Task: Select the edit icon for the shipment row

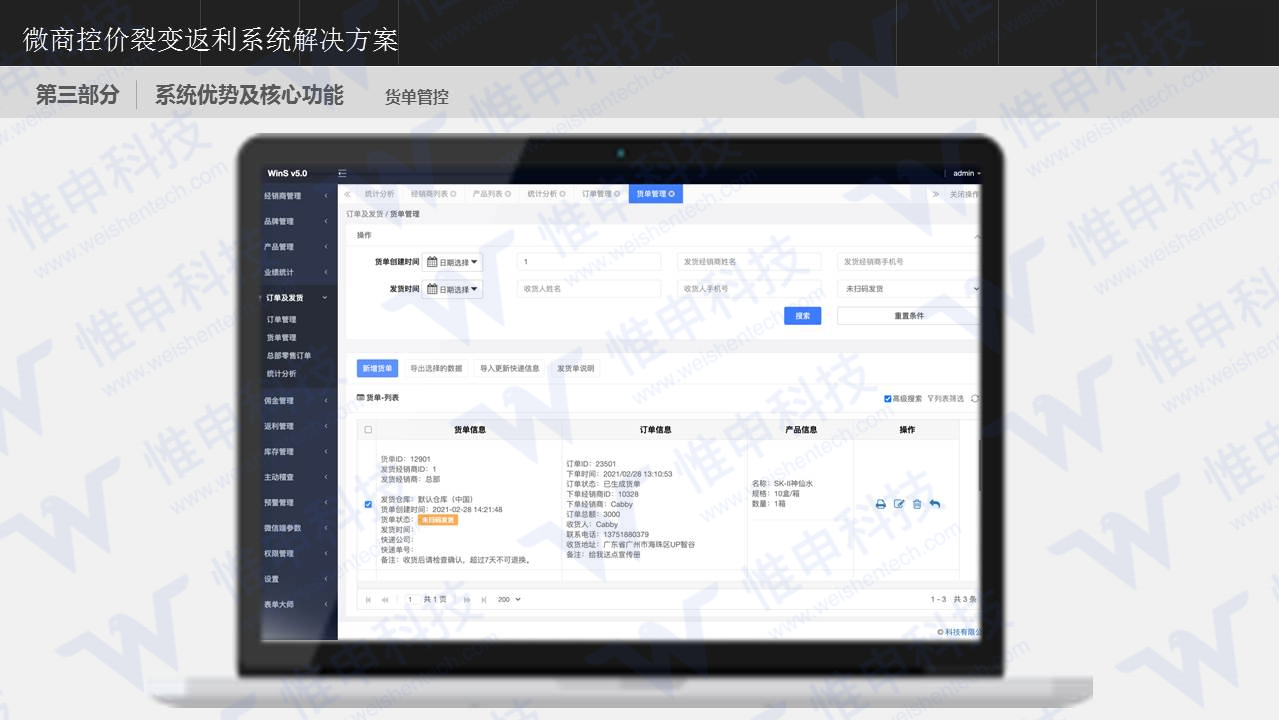Action: pyautogui.click(x=899, y=504)
